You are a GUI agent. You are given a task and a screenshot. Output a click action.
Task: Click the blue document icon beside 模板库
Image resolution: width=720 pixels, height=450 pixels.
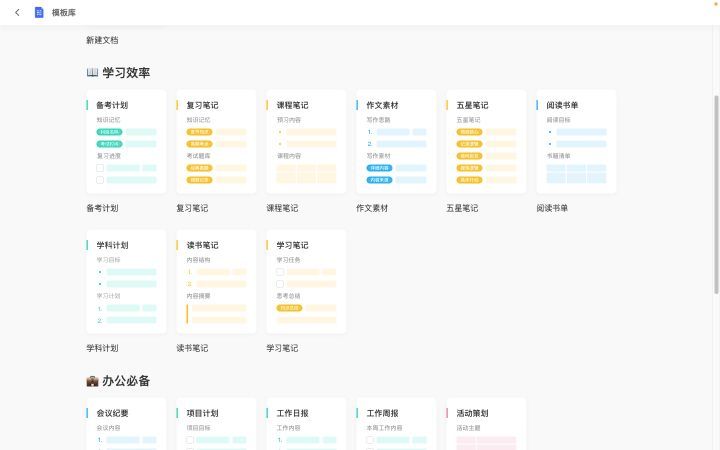[39, 12]
